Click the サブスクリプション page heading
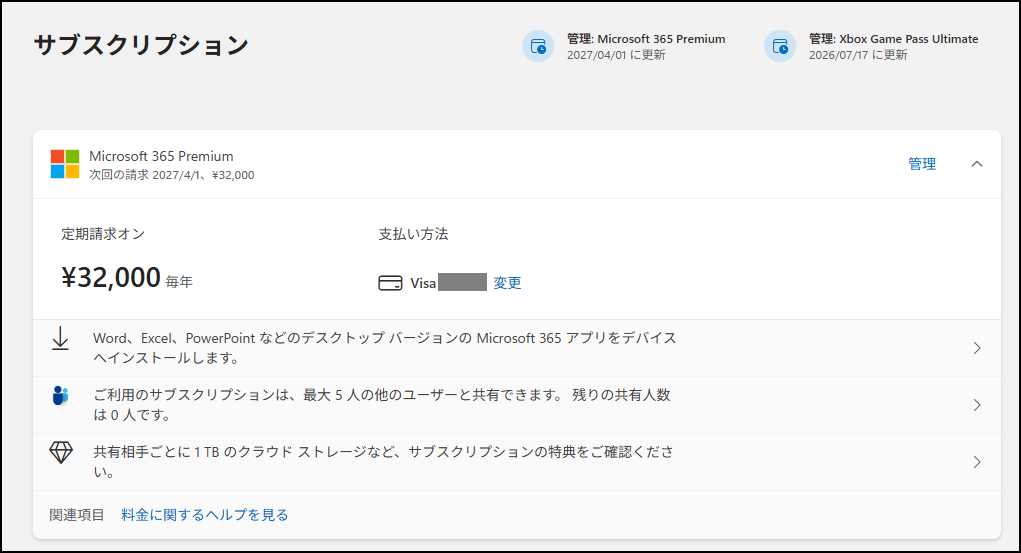This screenshot has width=1021, height=553. coord(141,45)
